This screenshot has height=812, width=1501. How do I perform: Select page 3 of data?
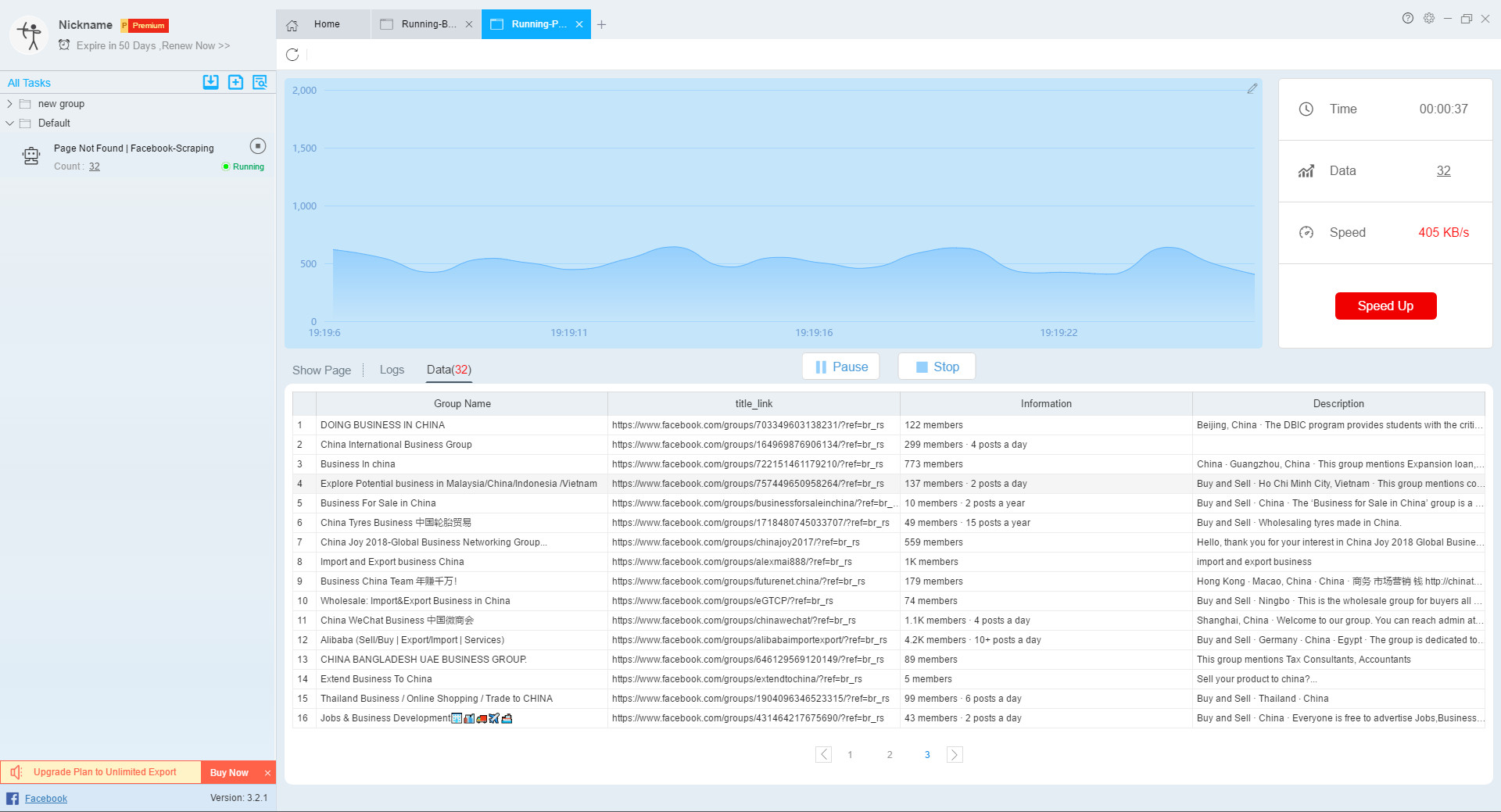pos(927,755)
